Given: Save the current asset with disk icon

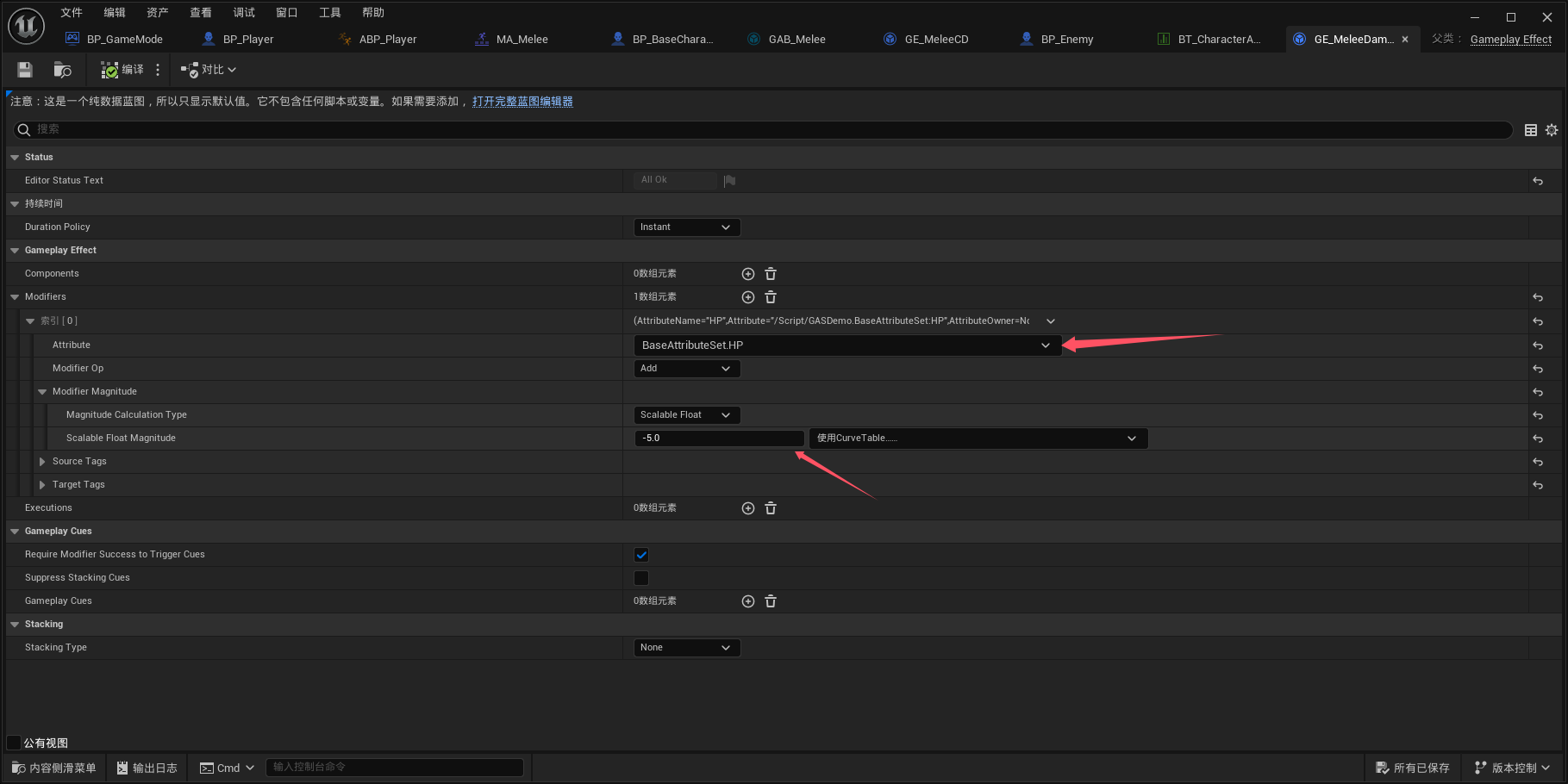Looking at the screenshot, I should 25,70.
